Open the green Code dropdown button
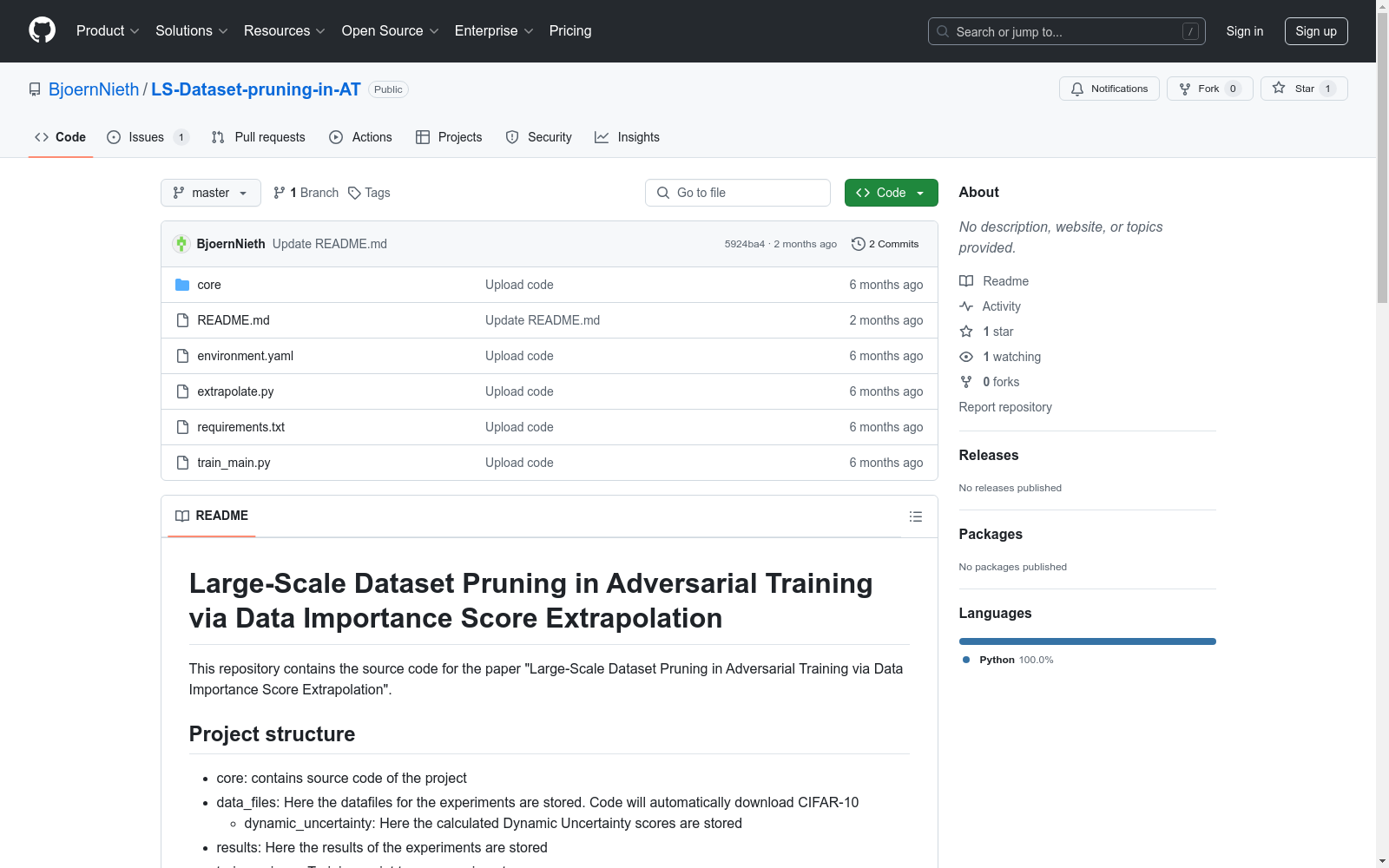Image resolution: width=1389 pixels, height=868 pixels. [891, 193]
